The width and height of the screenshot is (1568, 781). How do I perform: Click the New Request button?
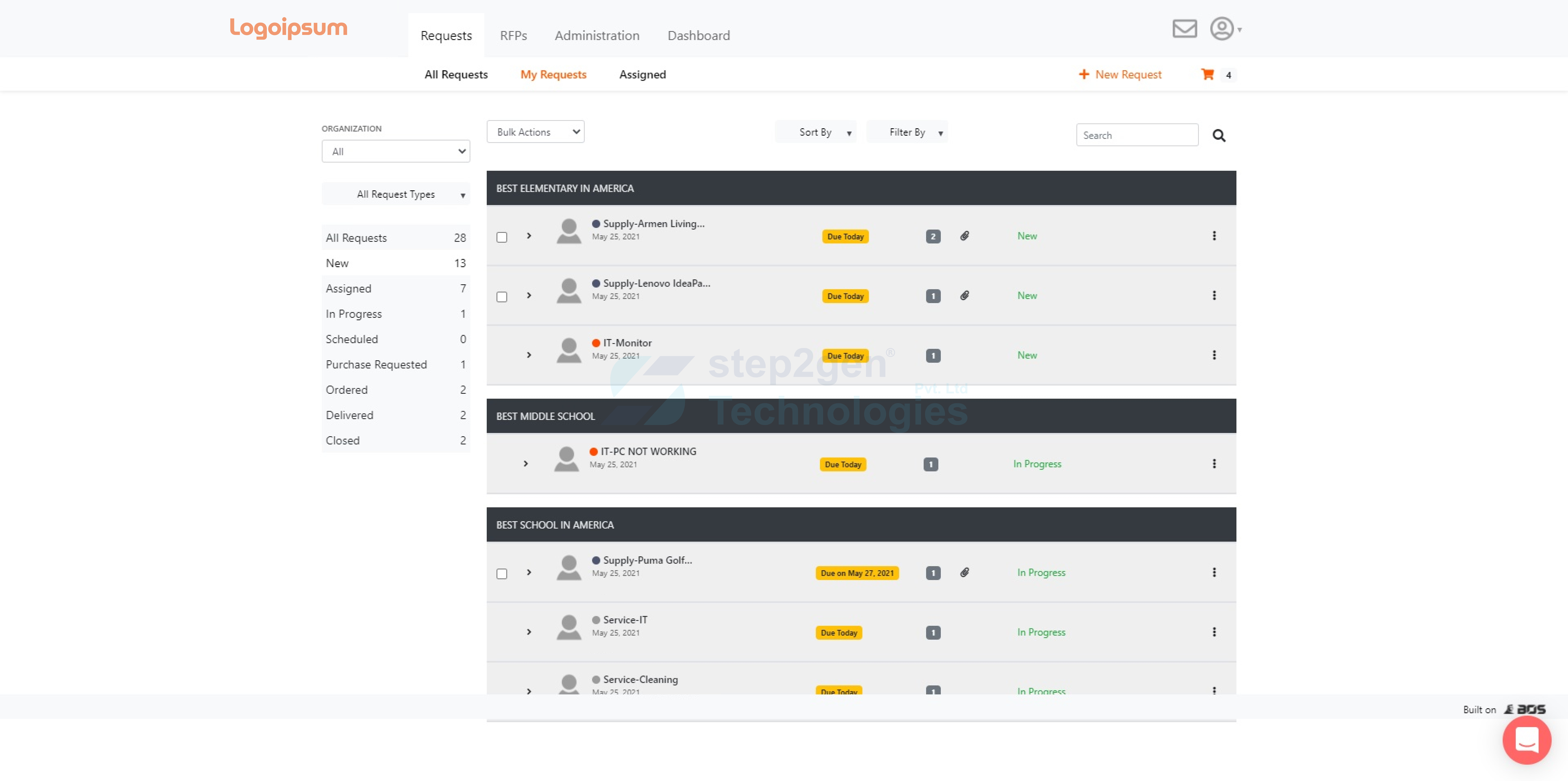click(x=1120, y=74)
